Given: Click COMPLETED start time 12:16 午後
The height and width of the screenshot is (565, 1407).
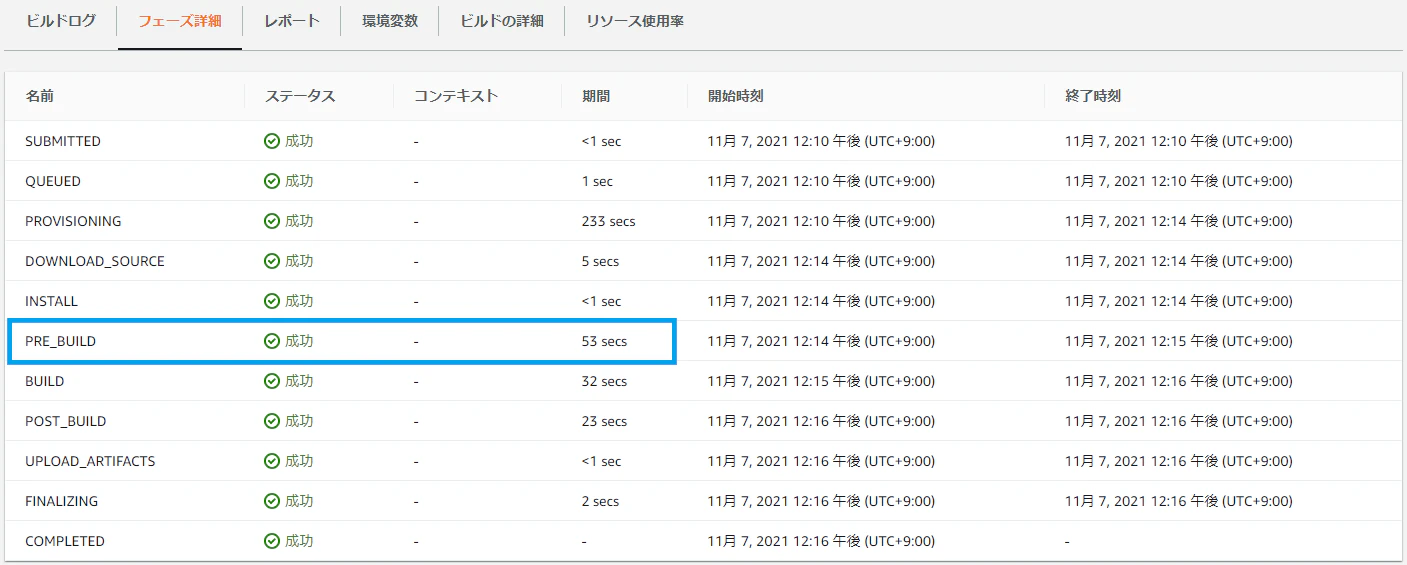Looking at the screenshot, I should tap(821, 541).
